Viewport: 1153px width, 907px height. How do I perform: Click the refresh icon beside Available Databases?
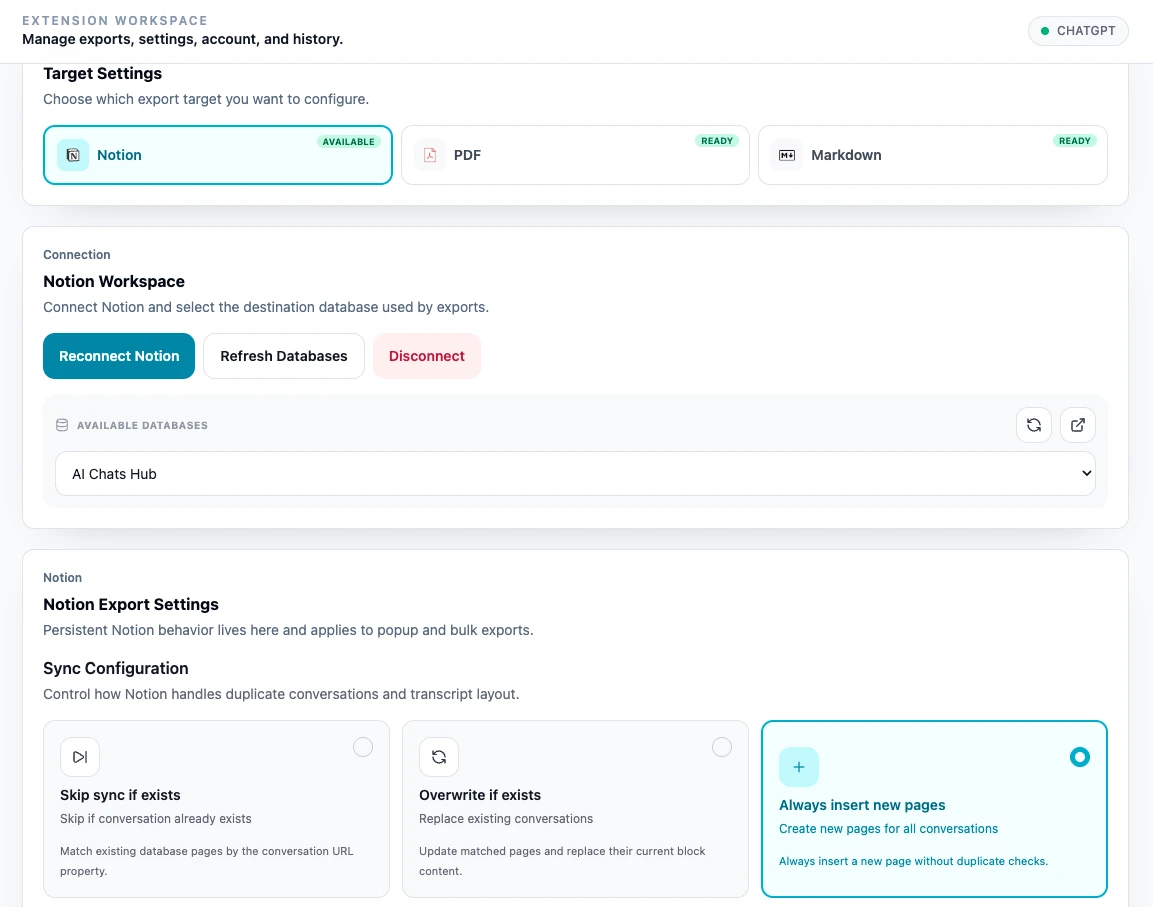coord(1034,425)
